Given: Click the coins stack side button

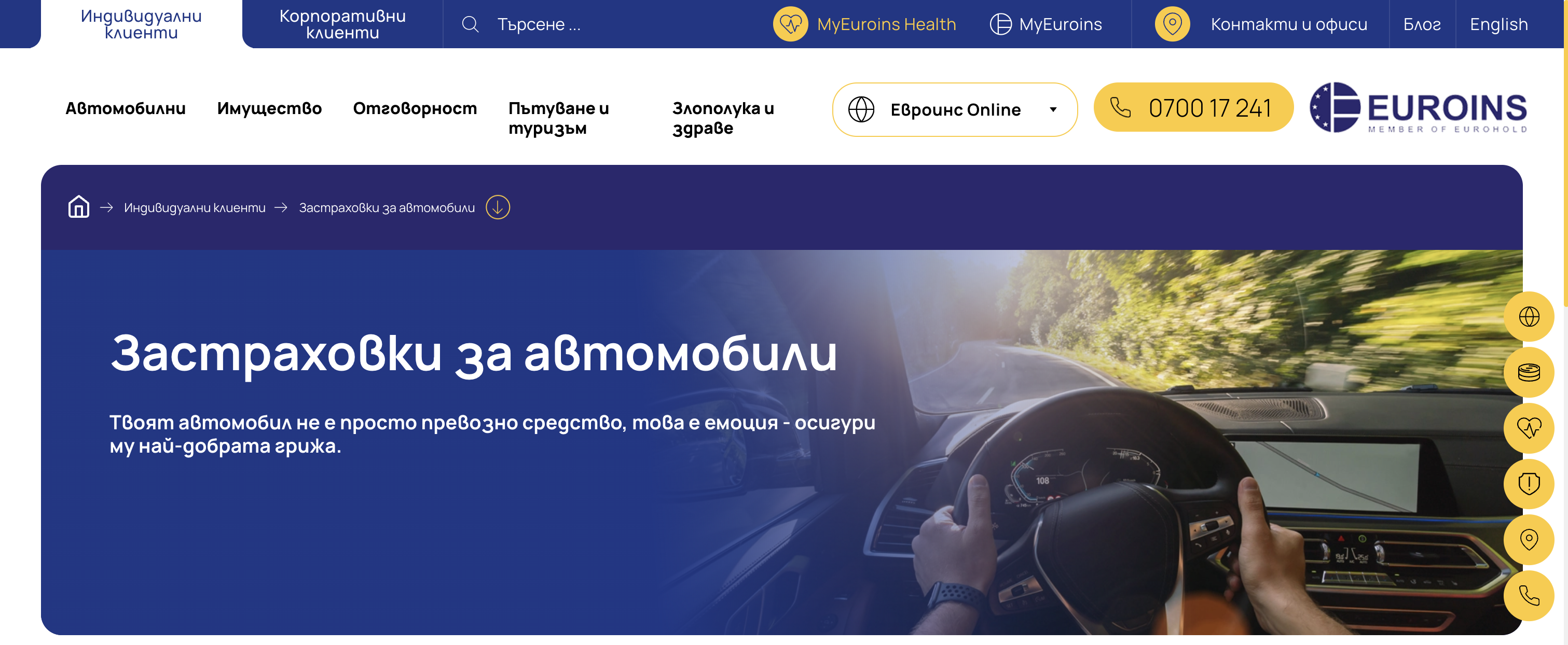Looking at the screenshot, I should (x=1529, y=372).
